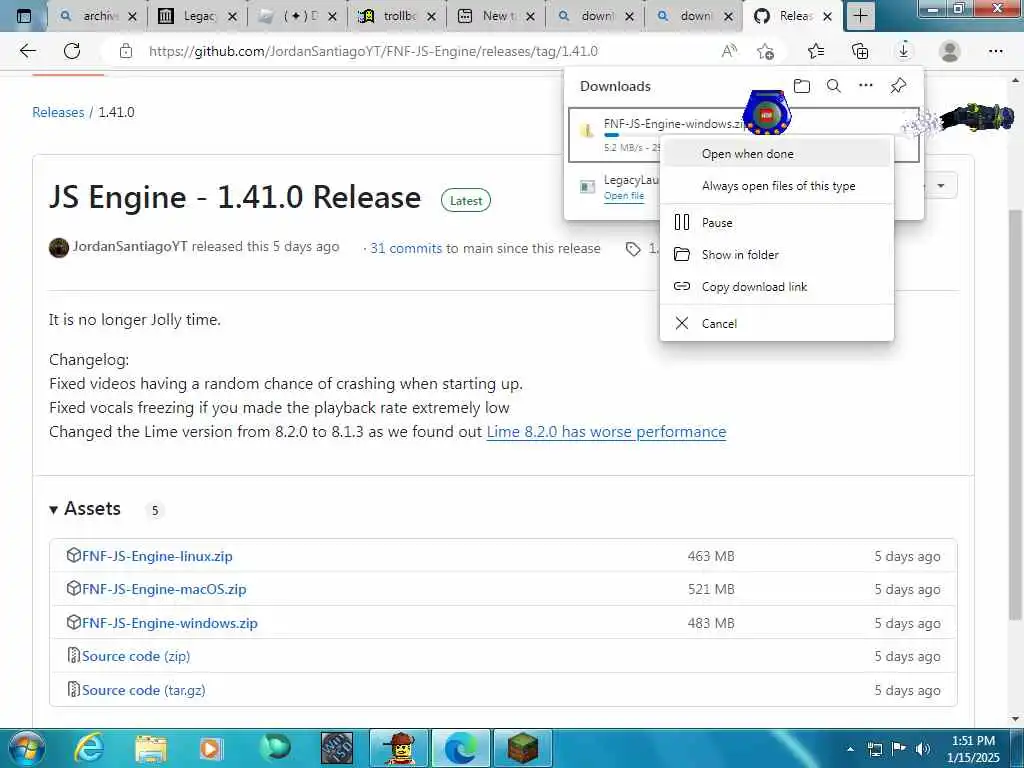Toggle the Downloads toolbar button
This screenshot has height=768, width=1024.
point(904,51)
